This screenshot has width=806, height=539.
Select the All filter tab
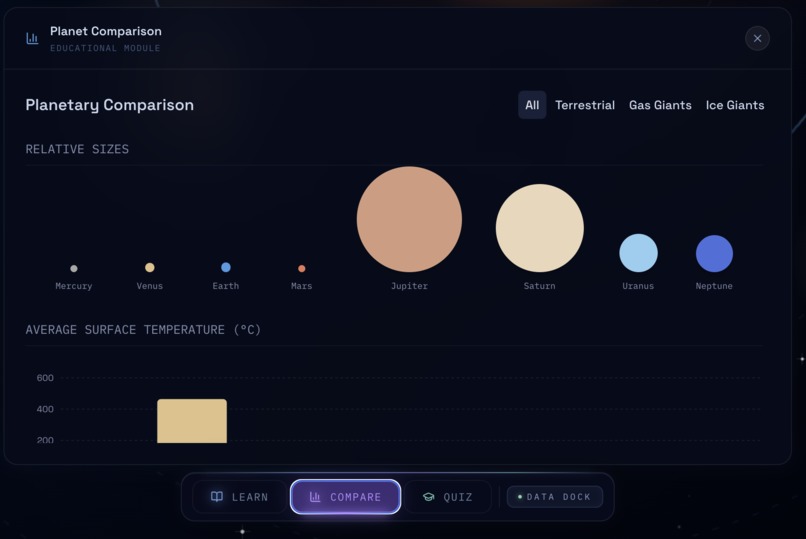pos(532,105)
